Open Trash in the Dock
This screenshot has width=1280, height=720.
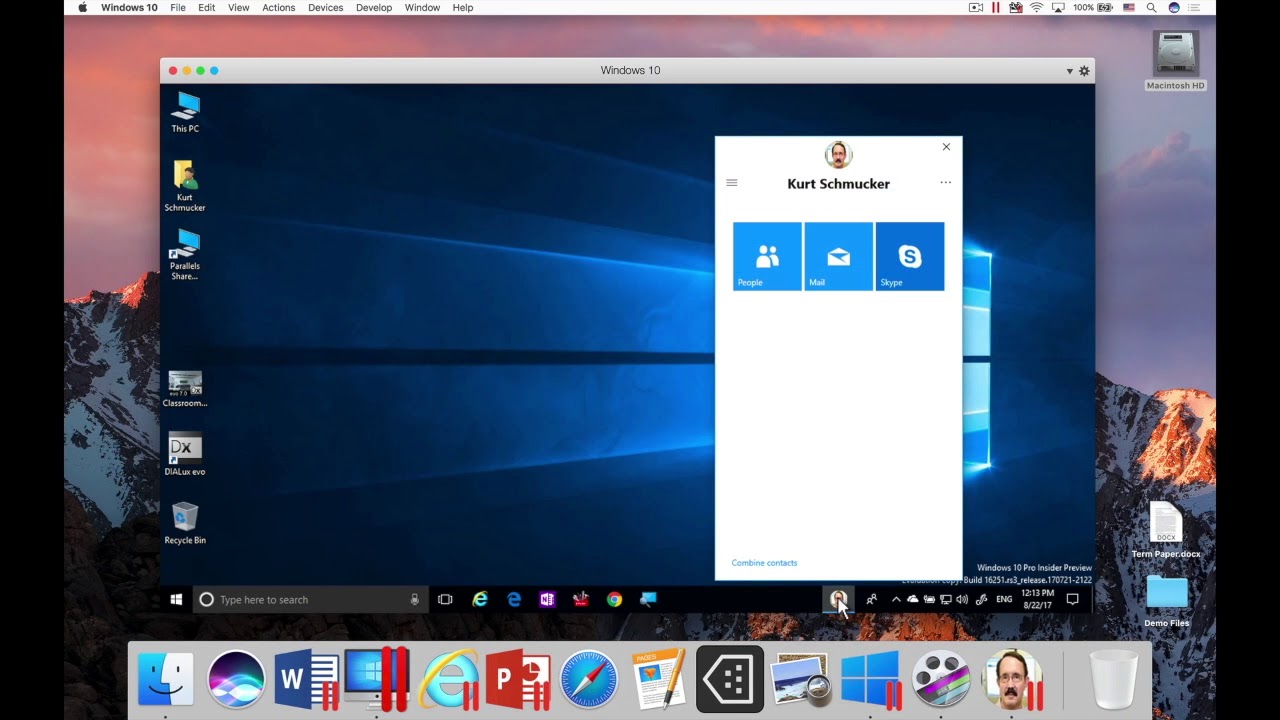(1113, 680)
